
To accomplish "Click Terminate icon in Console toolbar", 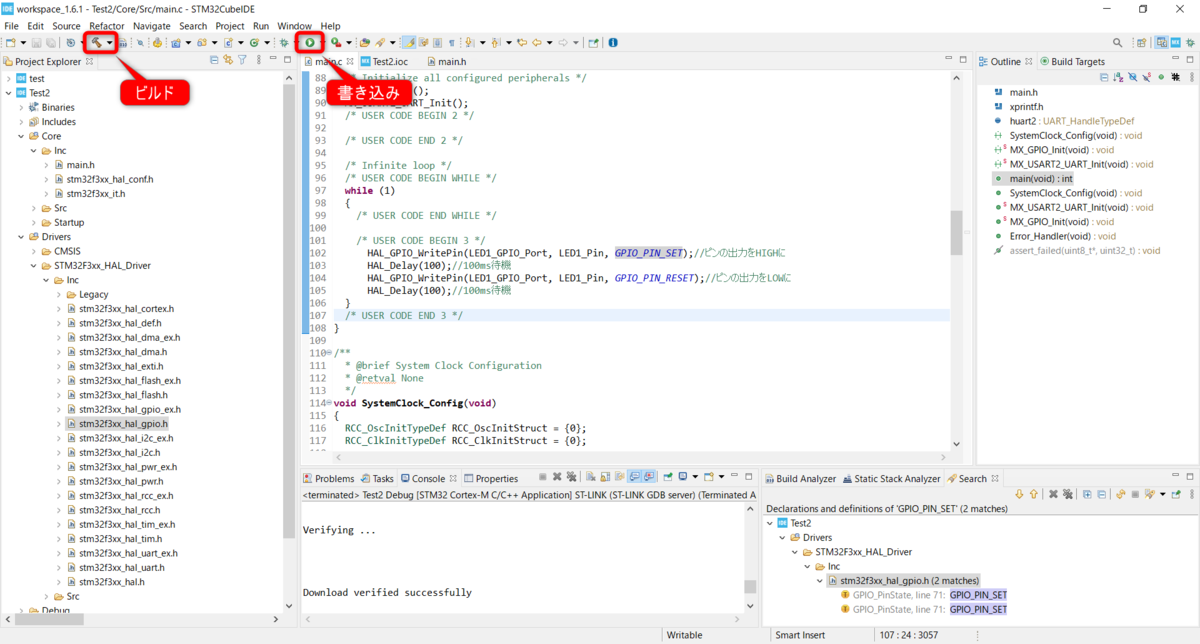I will (543, 478).
